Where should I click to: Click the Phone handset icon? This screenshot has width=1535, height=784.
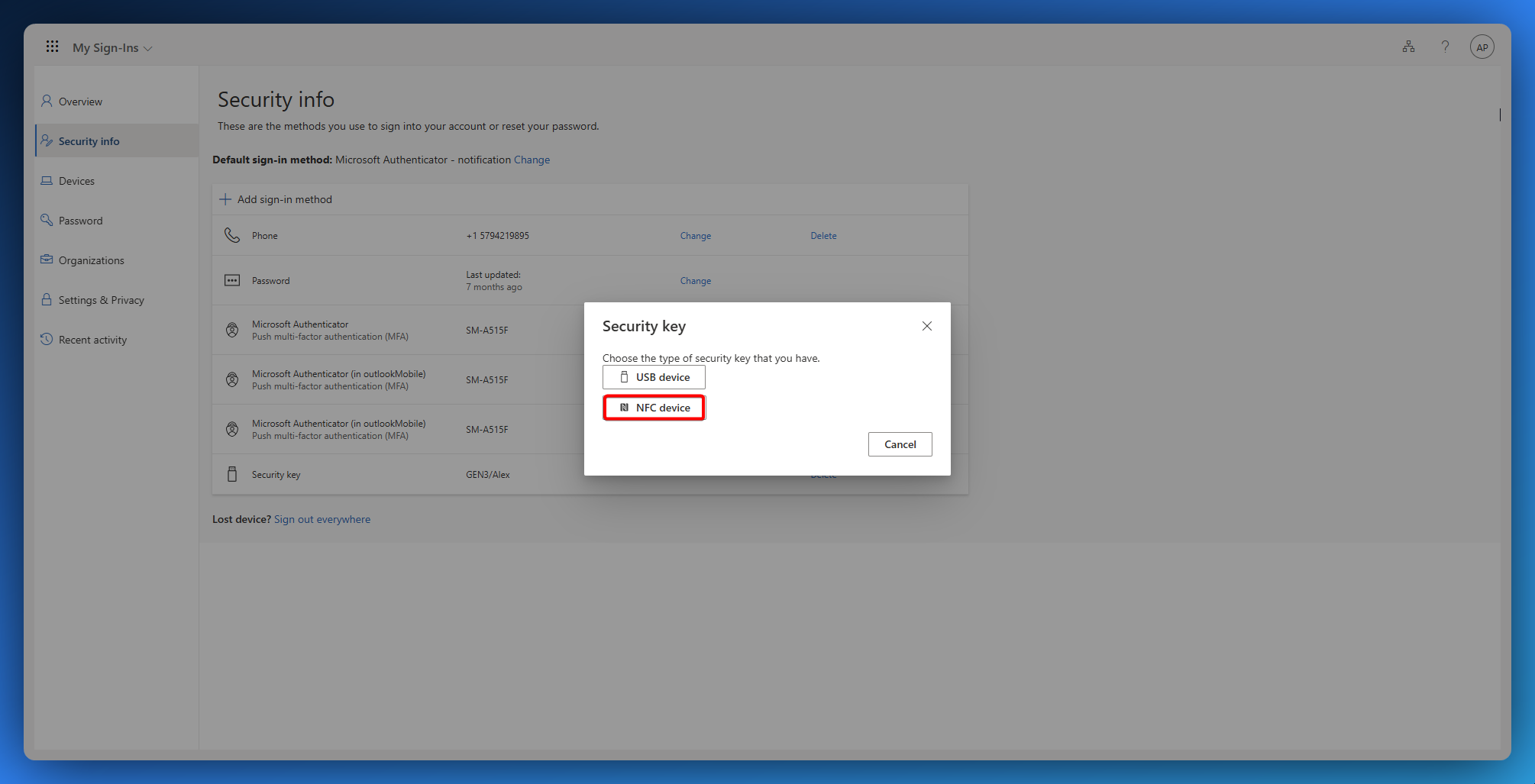click(232, 235)
